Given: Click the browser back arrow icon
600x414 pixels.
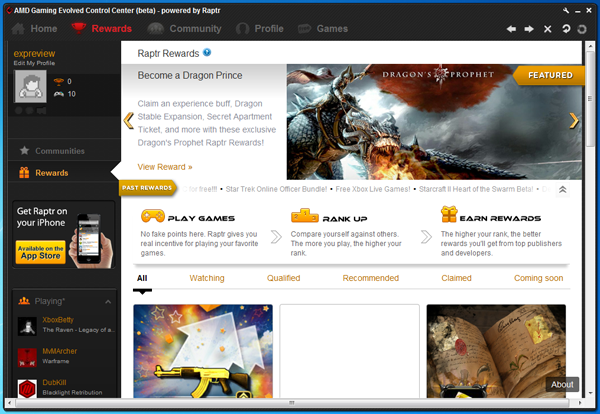Looking at the screenshot, I should (512, 29).
